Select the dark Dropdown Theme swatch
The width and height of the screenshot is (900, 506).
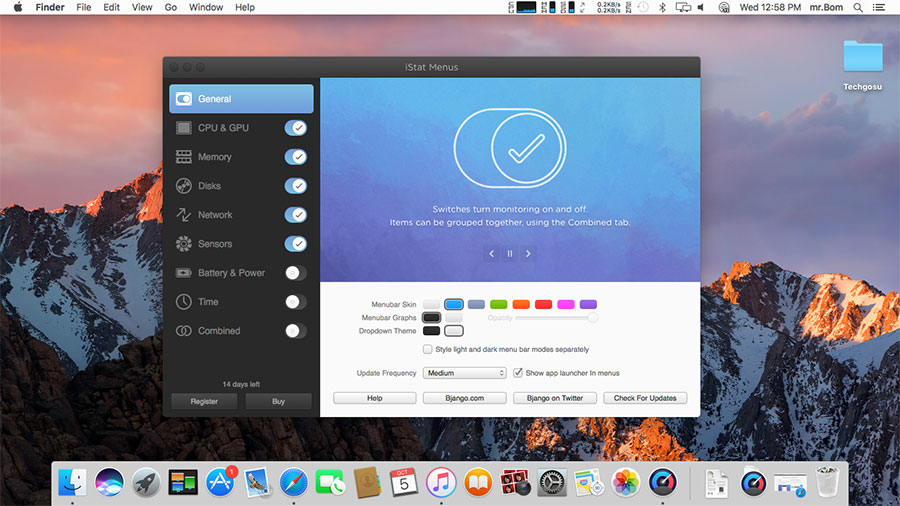click(x=431, y=331)
